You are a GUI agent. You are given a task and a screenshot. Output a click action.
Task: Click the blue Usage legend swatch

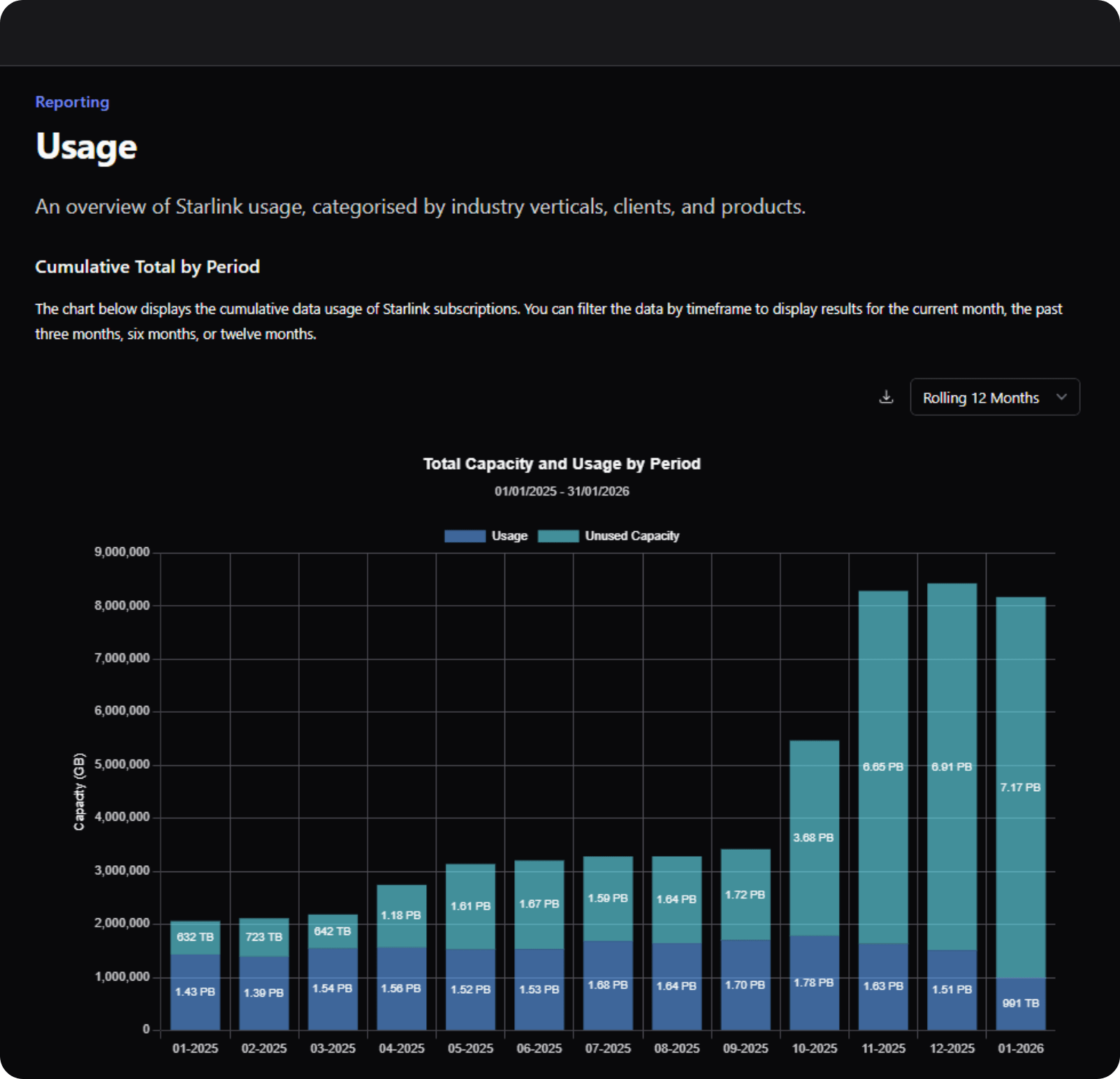[465, 536]
